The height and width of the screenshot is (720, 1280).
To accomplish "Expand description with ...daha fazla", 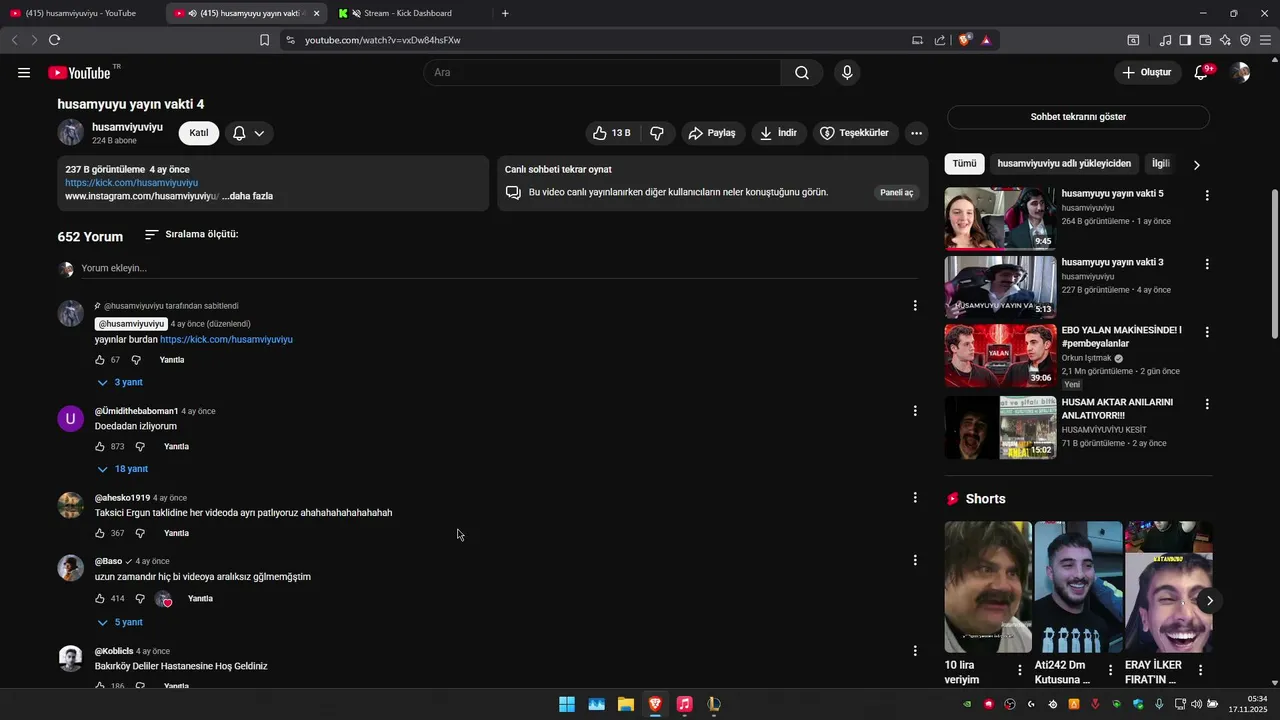I will coord(247,196).
